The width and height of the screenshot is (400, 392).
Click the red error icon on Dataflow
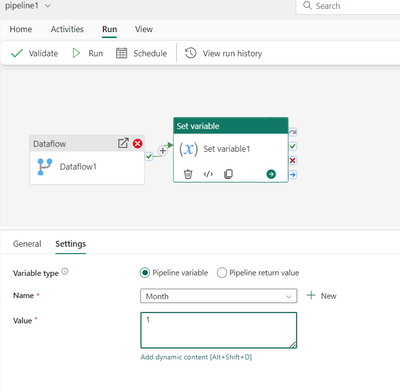(x=137, y=143)
